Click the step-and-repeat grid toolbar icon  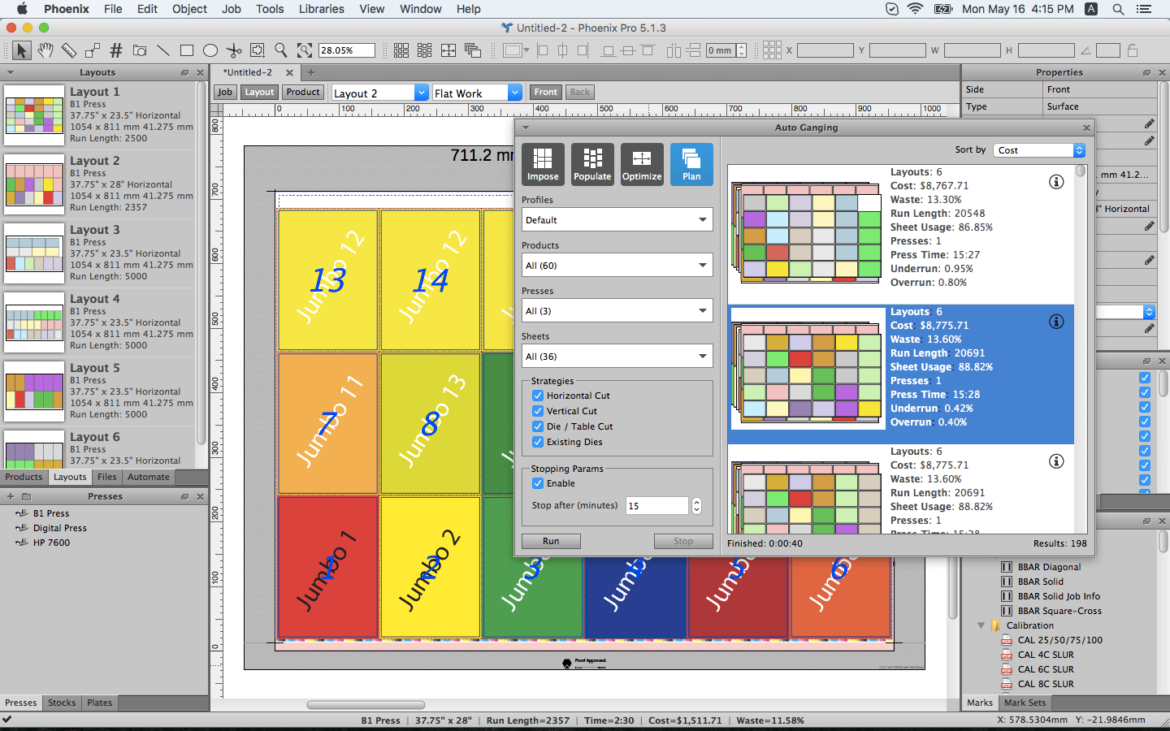[401, 51]
